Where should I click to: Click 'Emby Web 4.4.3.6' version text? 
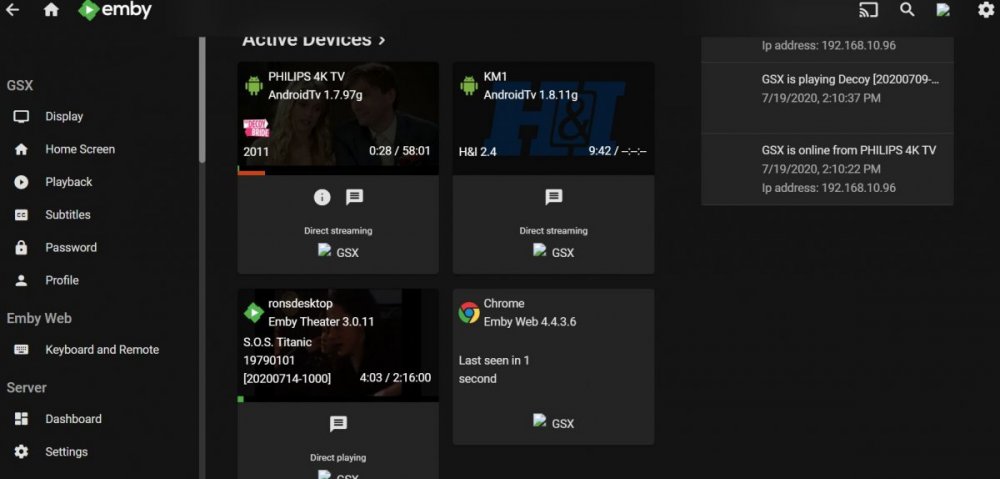click(530, 321)
